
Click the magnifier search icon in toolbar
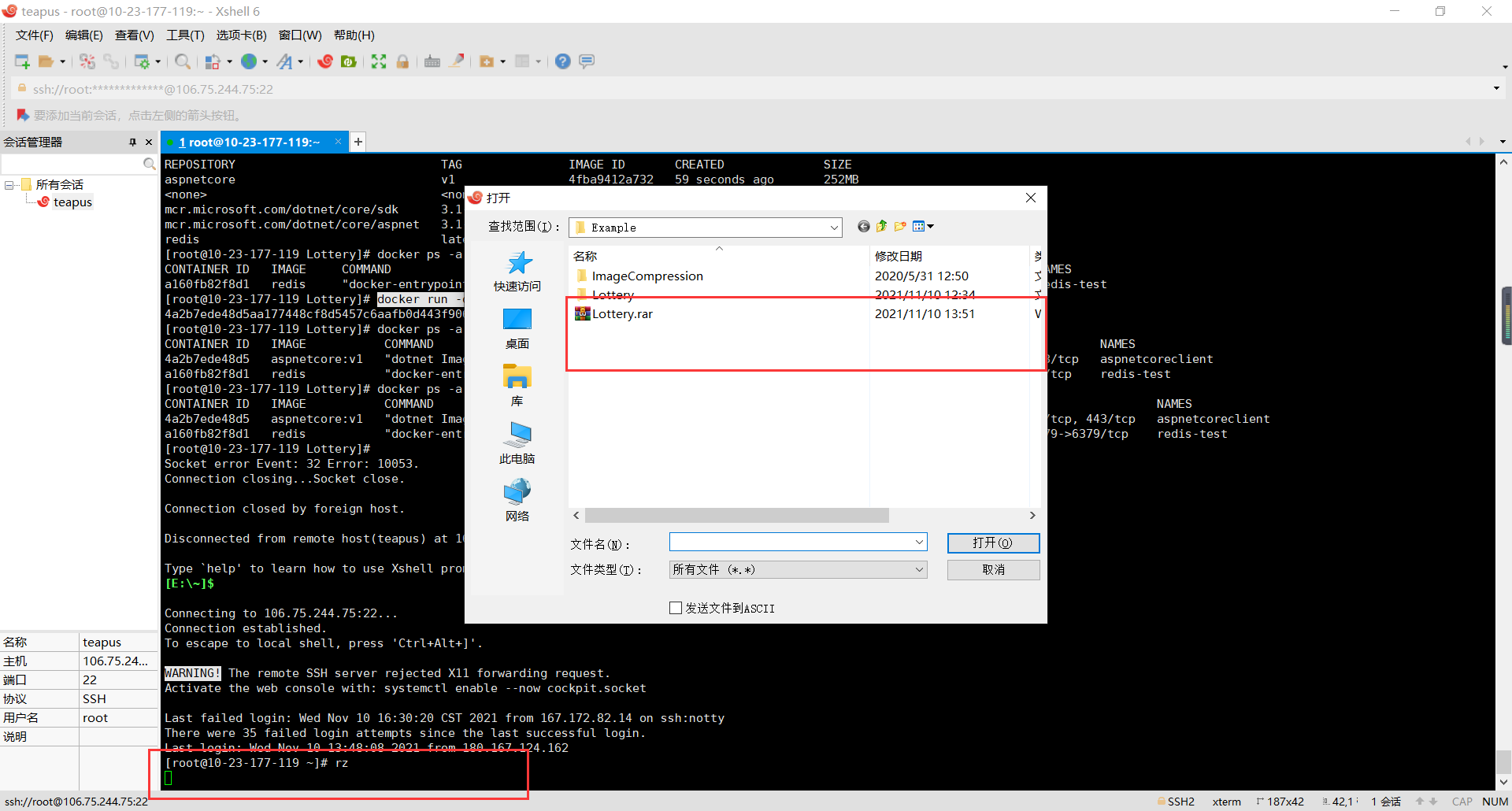pyautogui.click(x=182, y=61)
